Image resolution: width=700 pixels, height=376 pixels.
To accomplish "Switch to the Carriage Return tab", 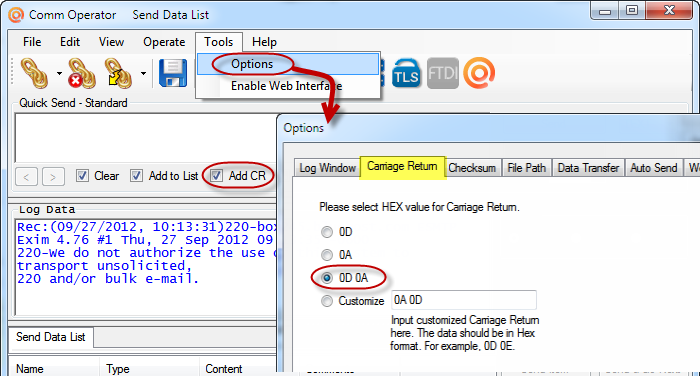I will 402,167.
